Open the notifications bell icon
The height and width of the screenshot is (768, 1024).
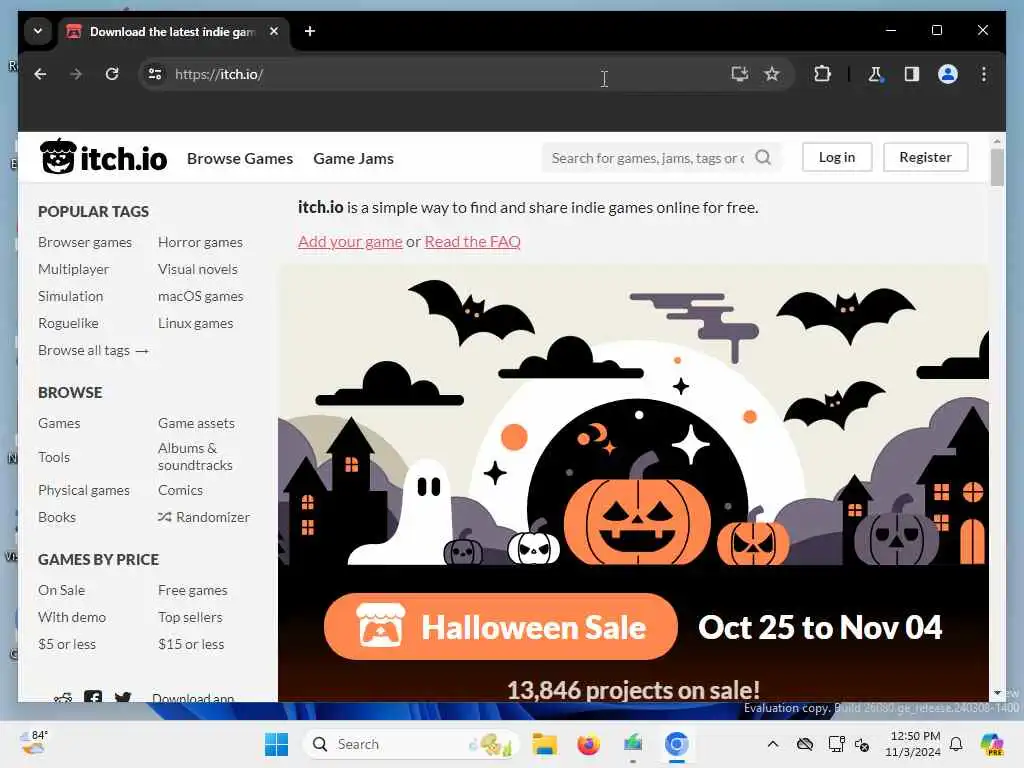tap(956, 744)
